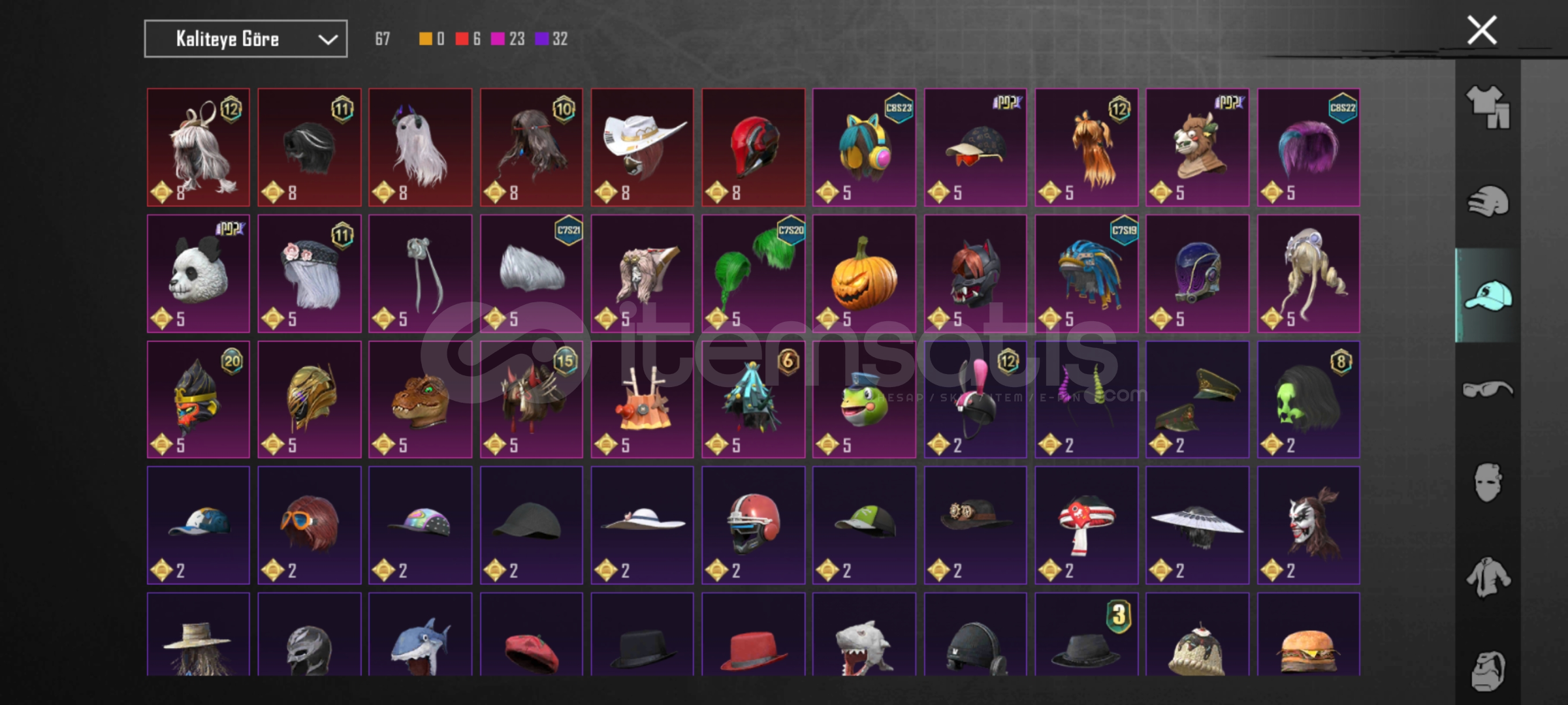Viewport: 1568px width, 705px height.
Task: Pick the green frog police head
Action: 864,399
